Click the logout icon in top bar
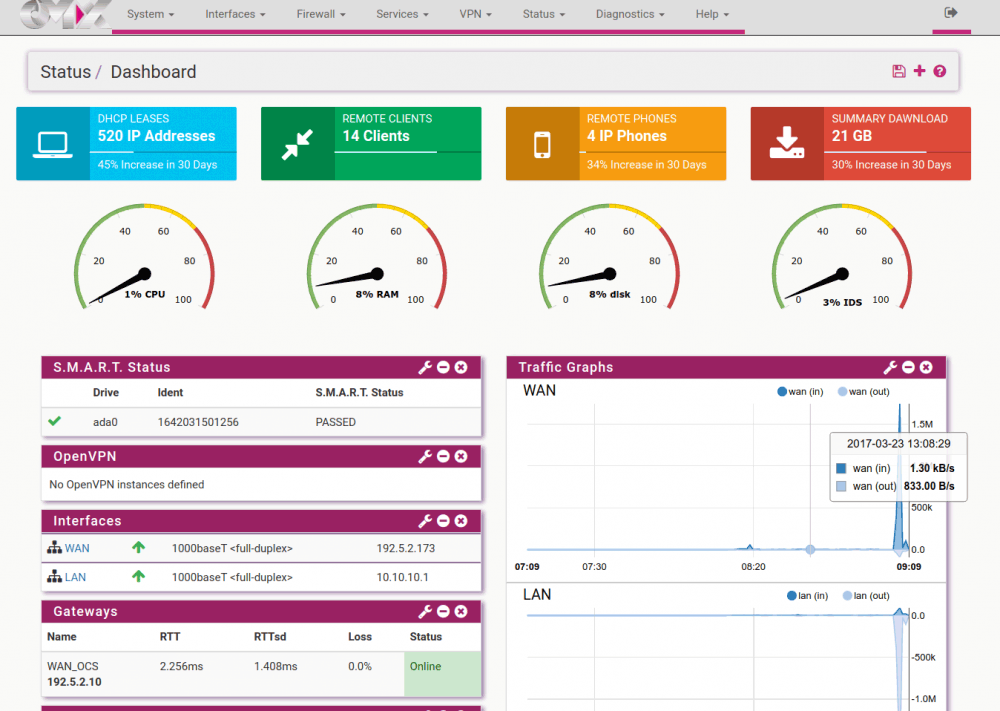The image size is (1000, 711). 950,13
